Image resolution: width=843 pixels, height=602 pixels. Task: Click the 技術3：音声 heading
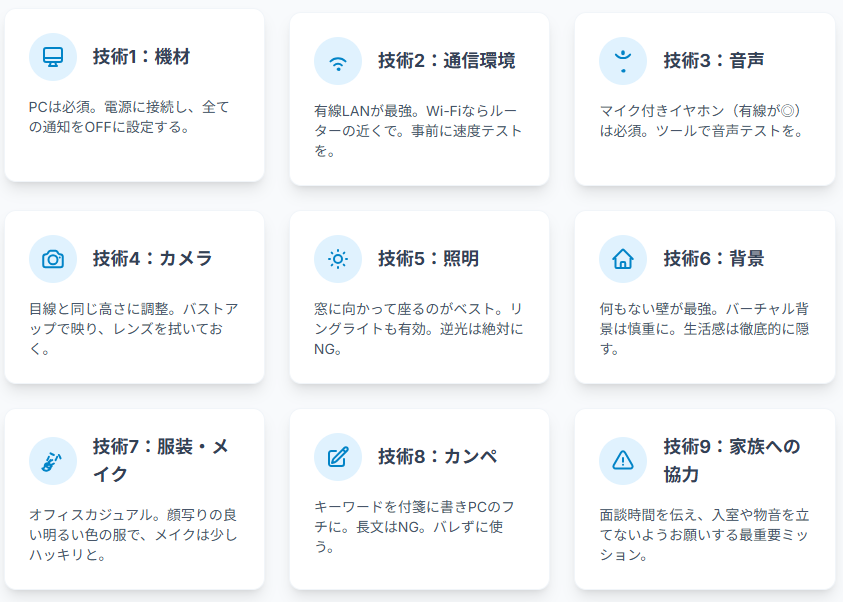714,61
